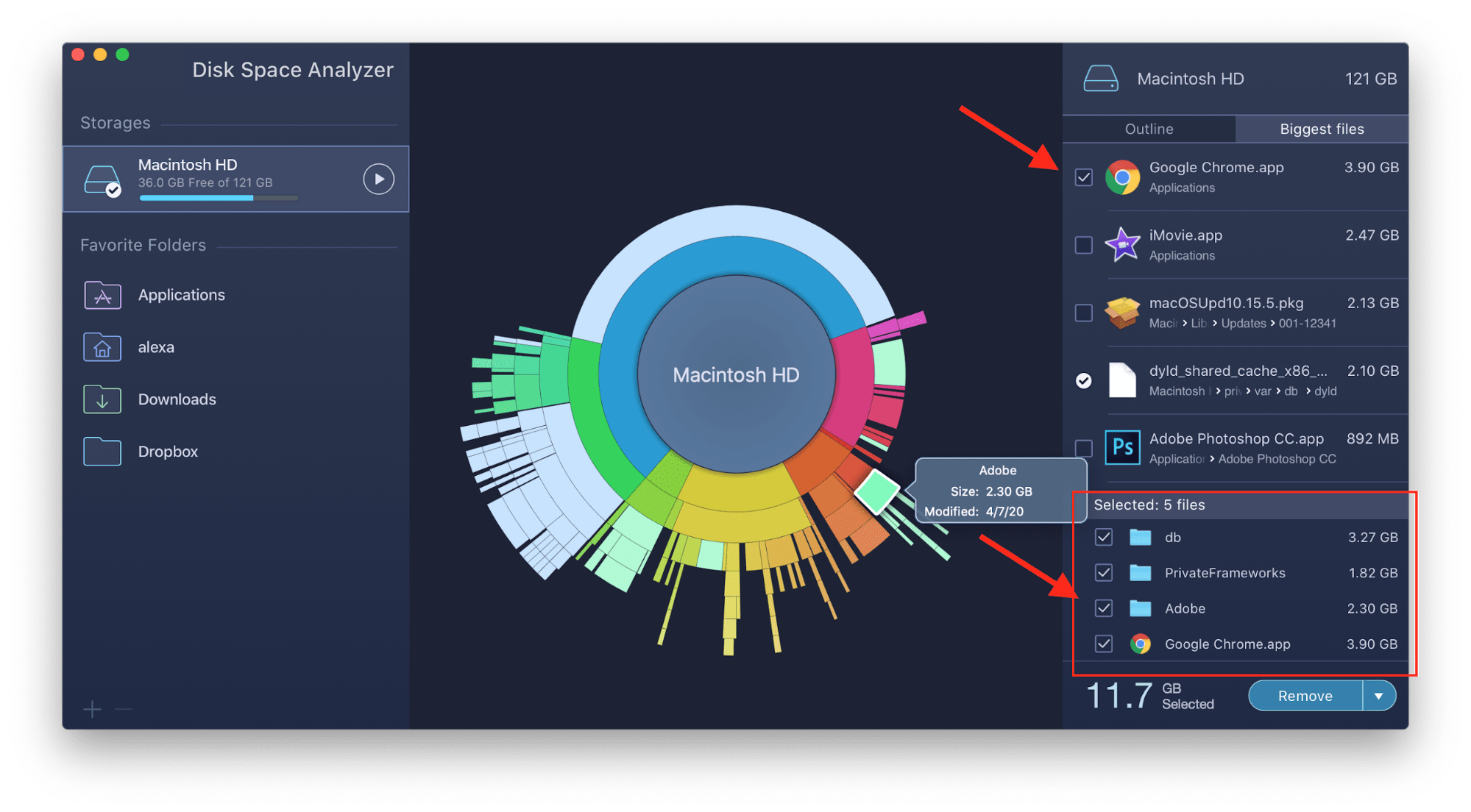This screenshot has height=812, width=1471.
Task: Remove favorite folder with minus icon
Action: pyautogui.click(x=124, y=709)
